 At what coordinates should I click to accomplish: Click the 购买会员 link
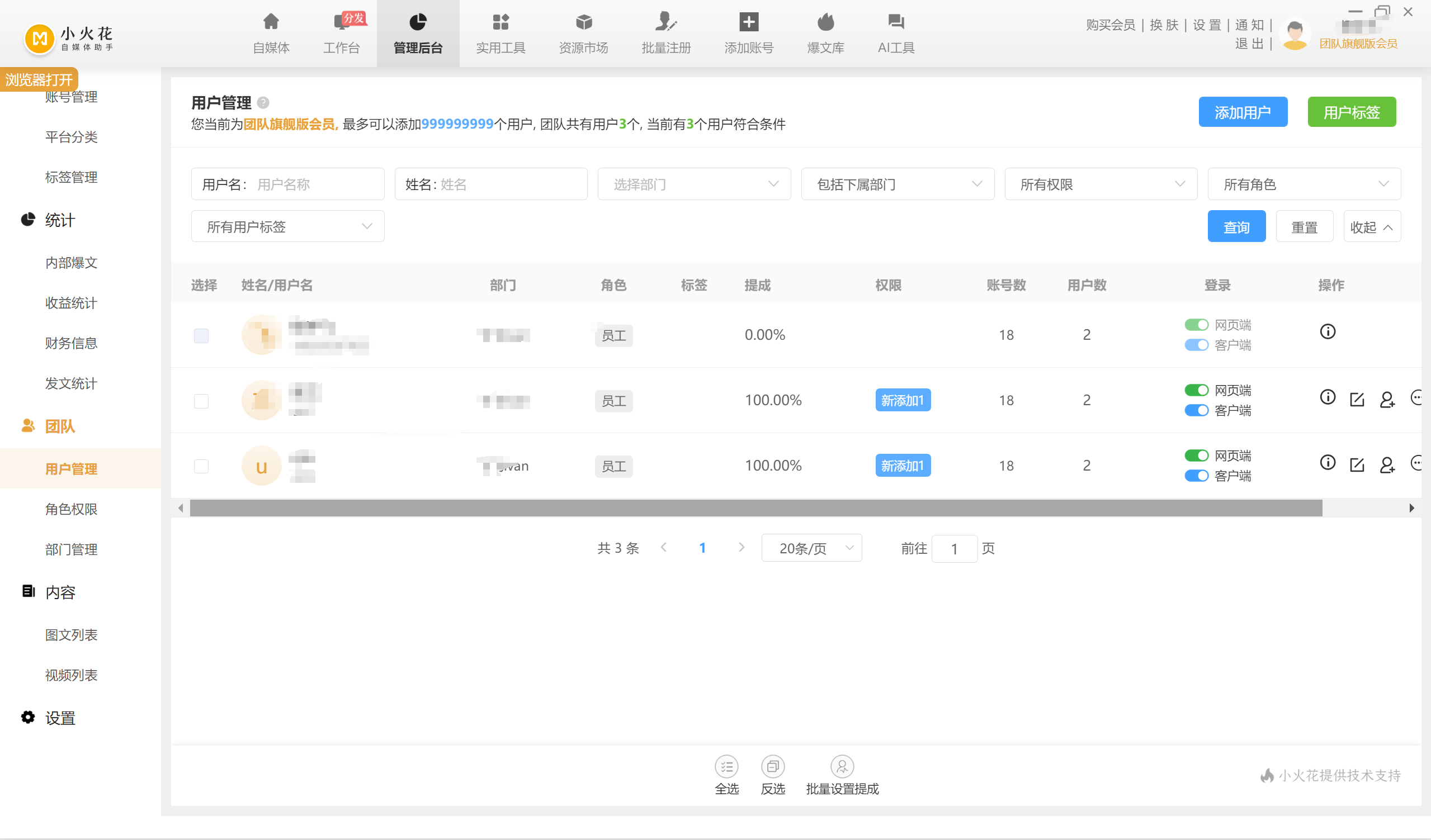(1110, 25)
